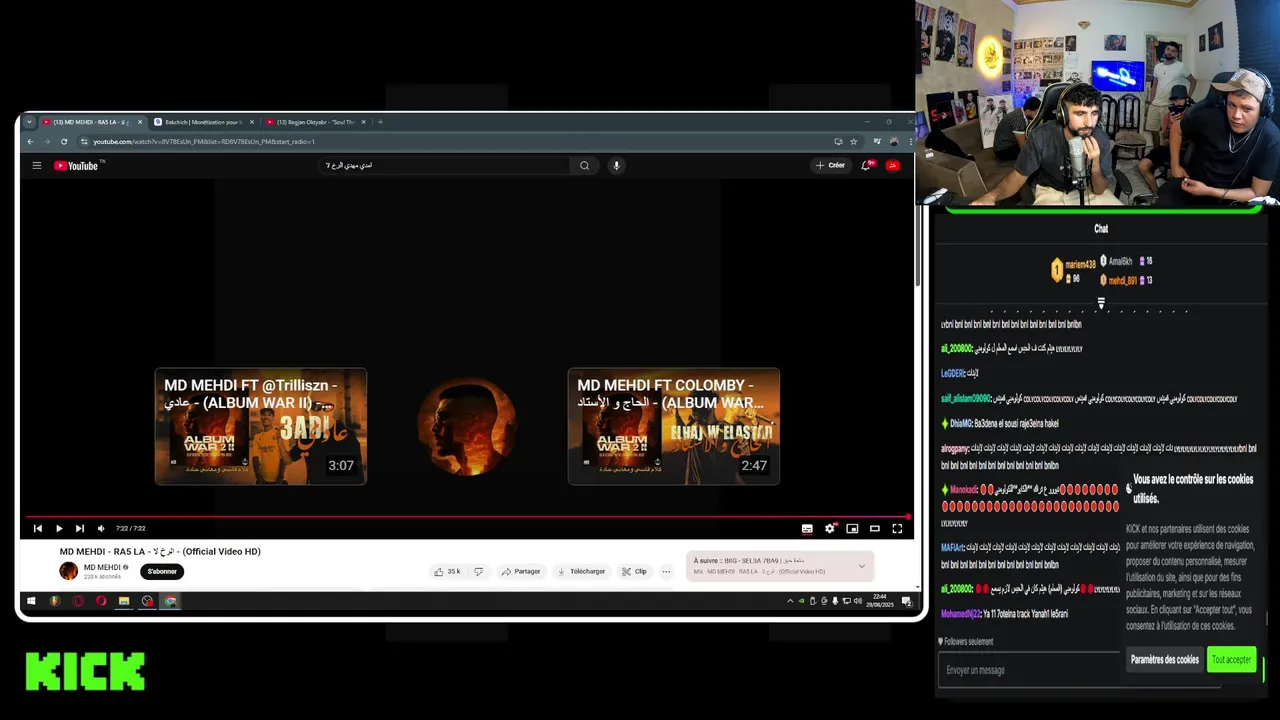The image size is (1280, 720).
Task: Open more actions three-dot menu
Action: click(x=666, y=572)
